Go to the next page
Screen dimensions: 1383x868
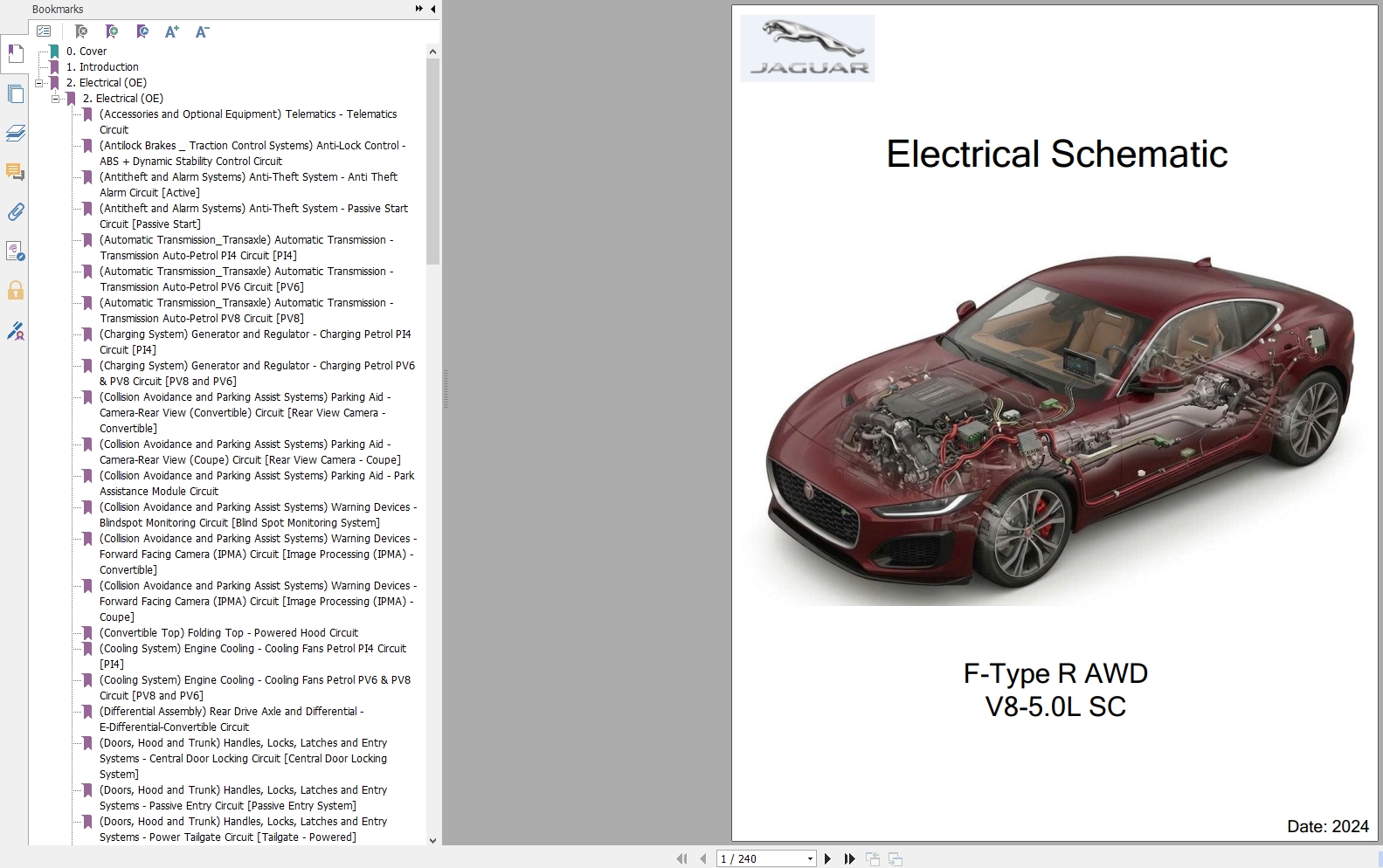coord(827,859)
